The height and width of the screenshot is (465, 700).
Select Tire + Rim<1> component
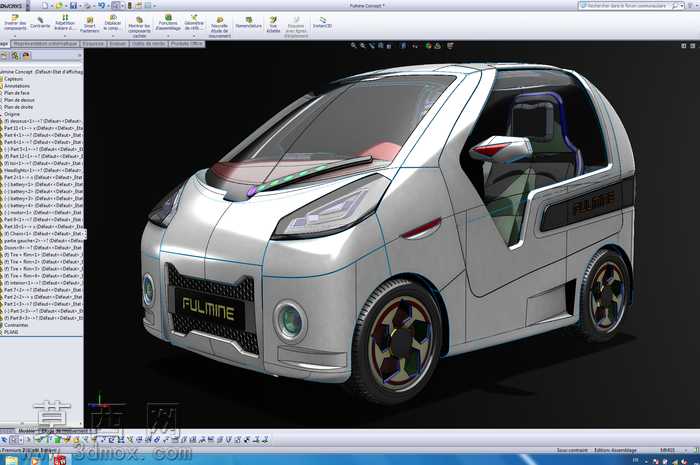[x=42, y=255]
